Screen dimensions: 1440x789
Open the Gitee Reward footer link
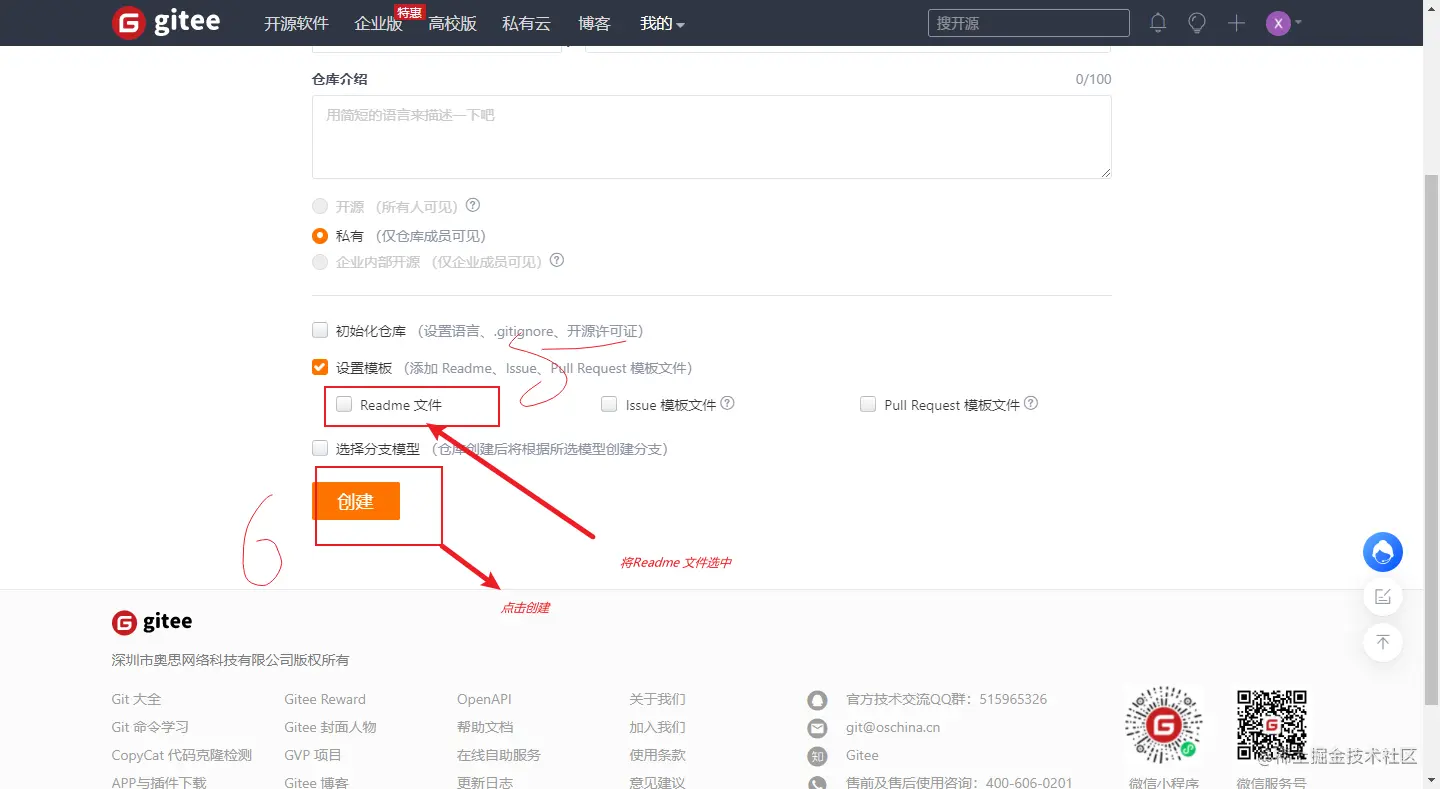tap(325, 699)
